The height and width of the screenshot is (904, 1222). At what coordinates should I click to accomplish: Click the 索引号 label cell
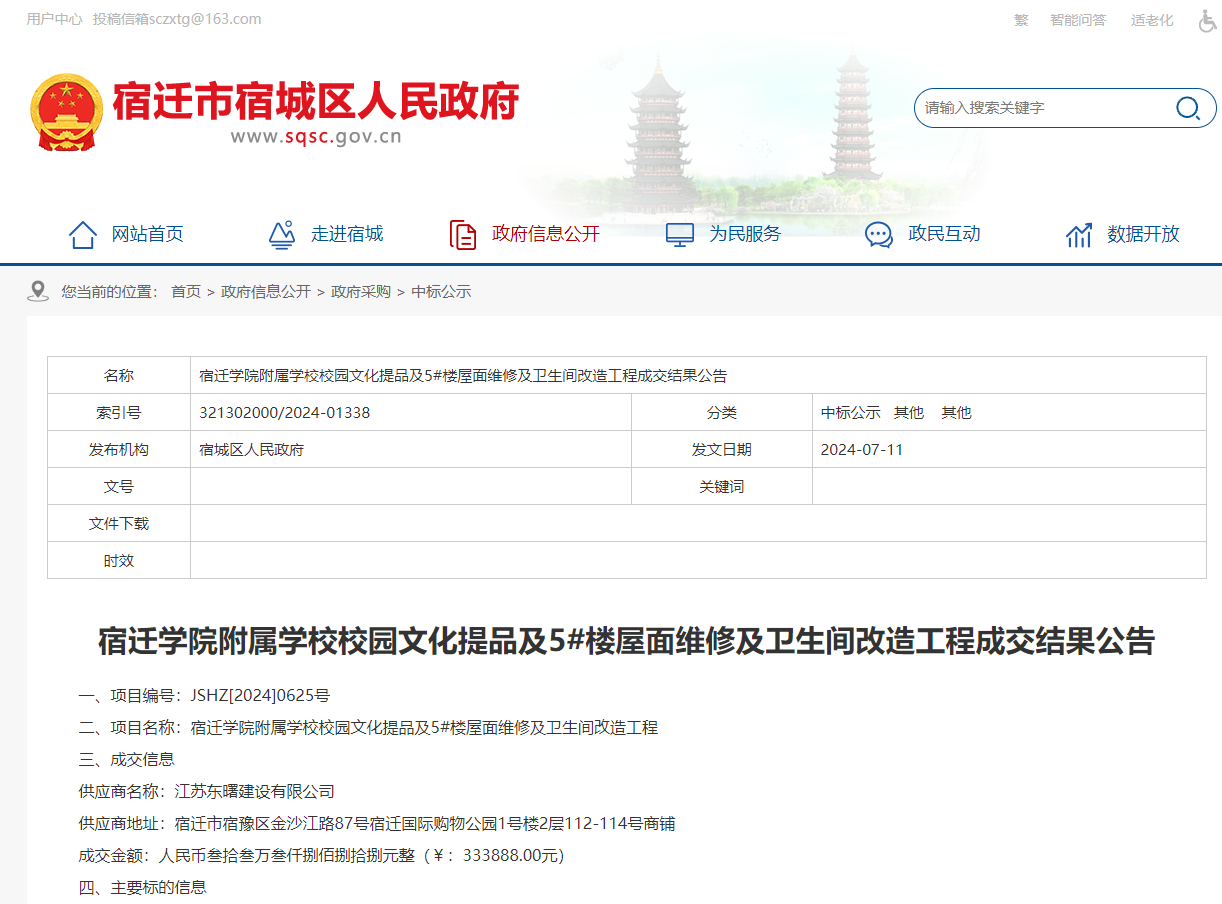tap(119, 413)
